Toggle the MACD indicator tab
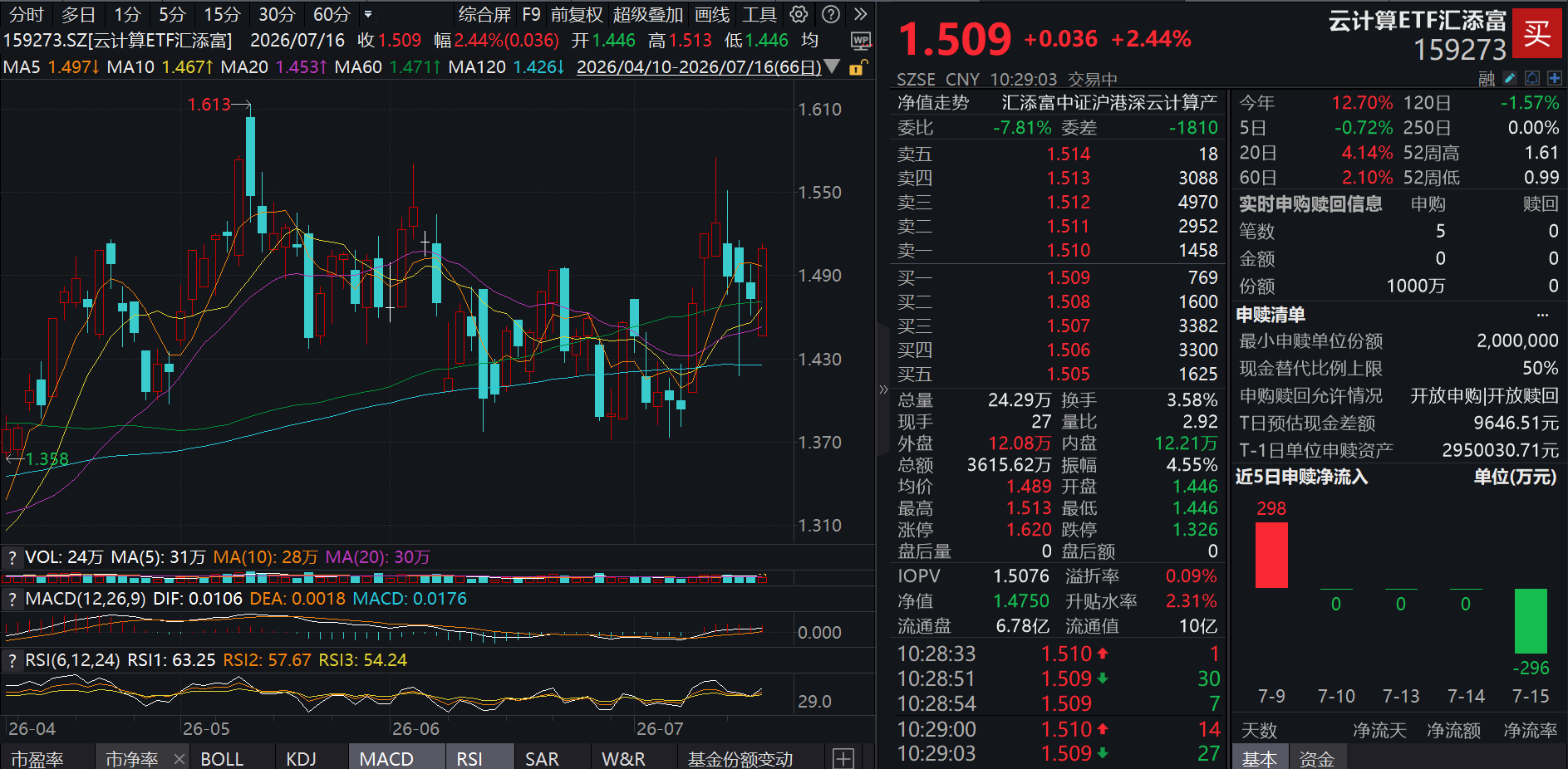Viewport: 1568px width, 769px height. [386, 758]
